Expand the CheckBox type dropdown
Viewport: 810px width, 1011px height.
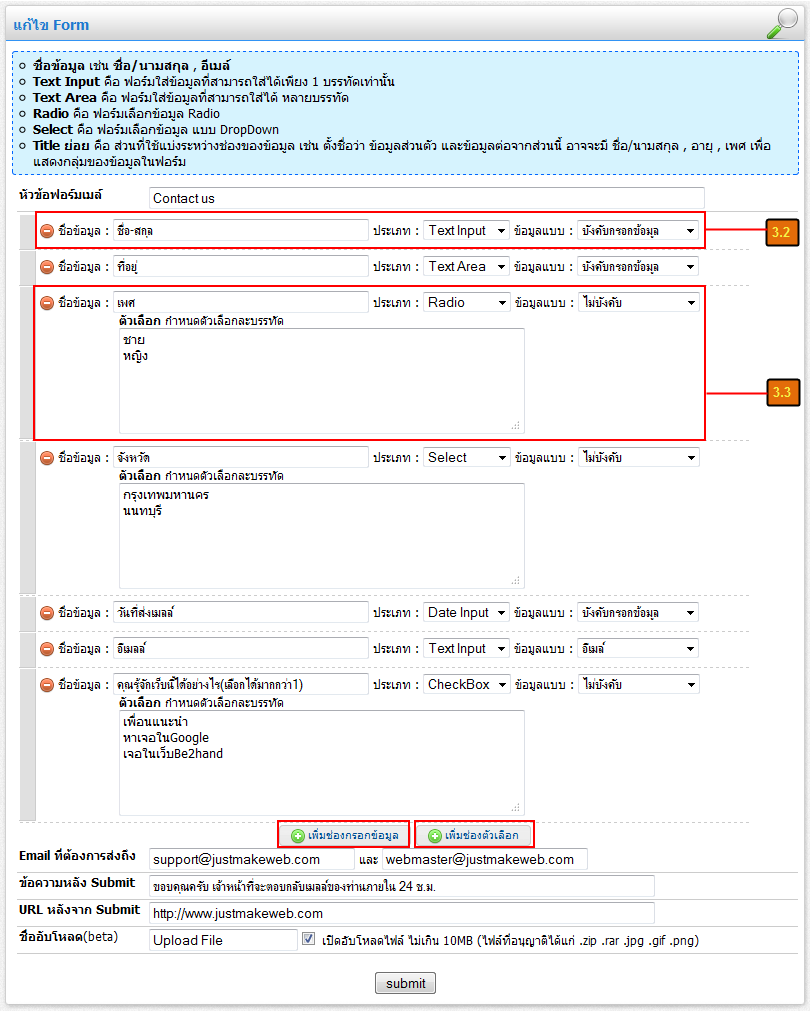click(466, 685)
